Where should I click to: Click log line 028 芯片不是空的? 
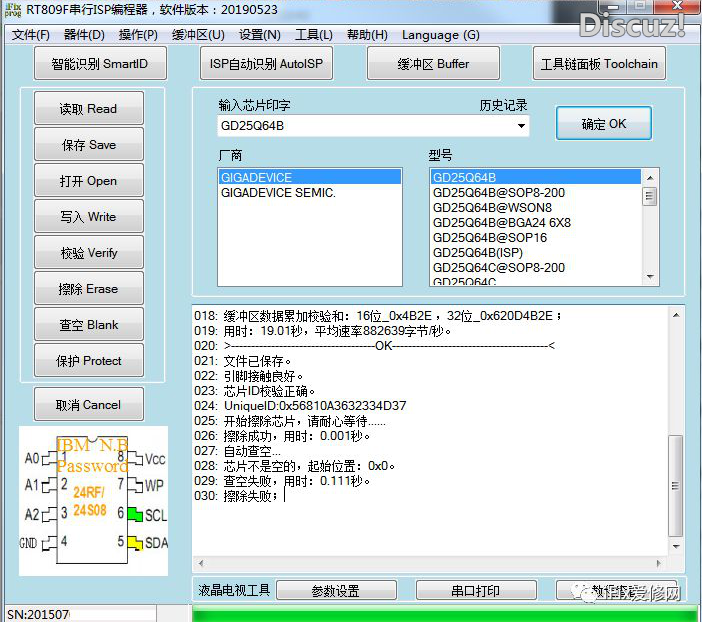[295, 466]
